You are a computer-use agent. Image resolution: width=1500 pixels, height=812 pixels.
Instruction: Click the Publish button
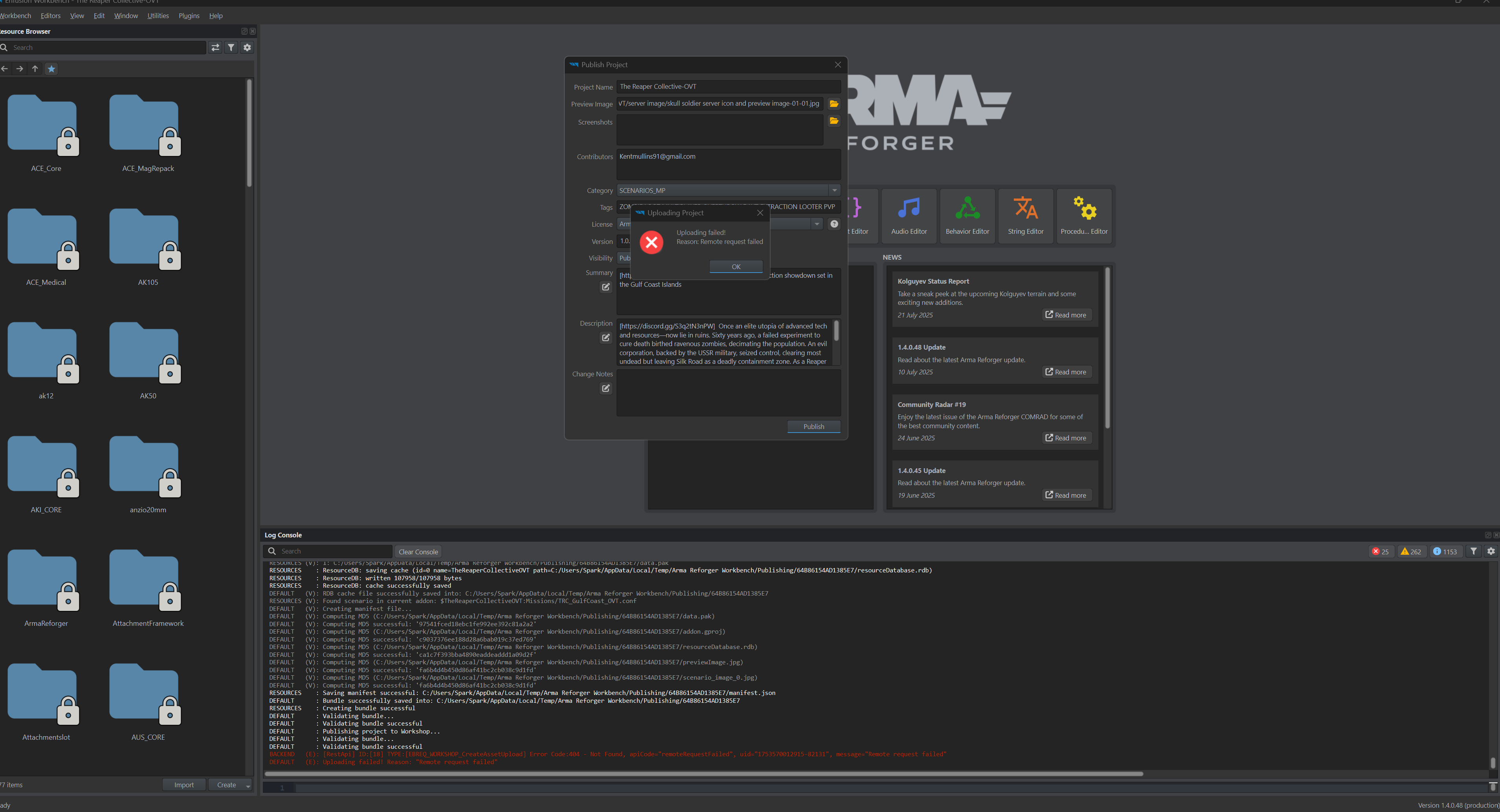click(813, 427)
